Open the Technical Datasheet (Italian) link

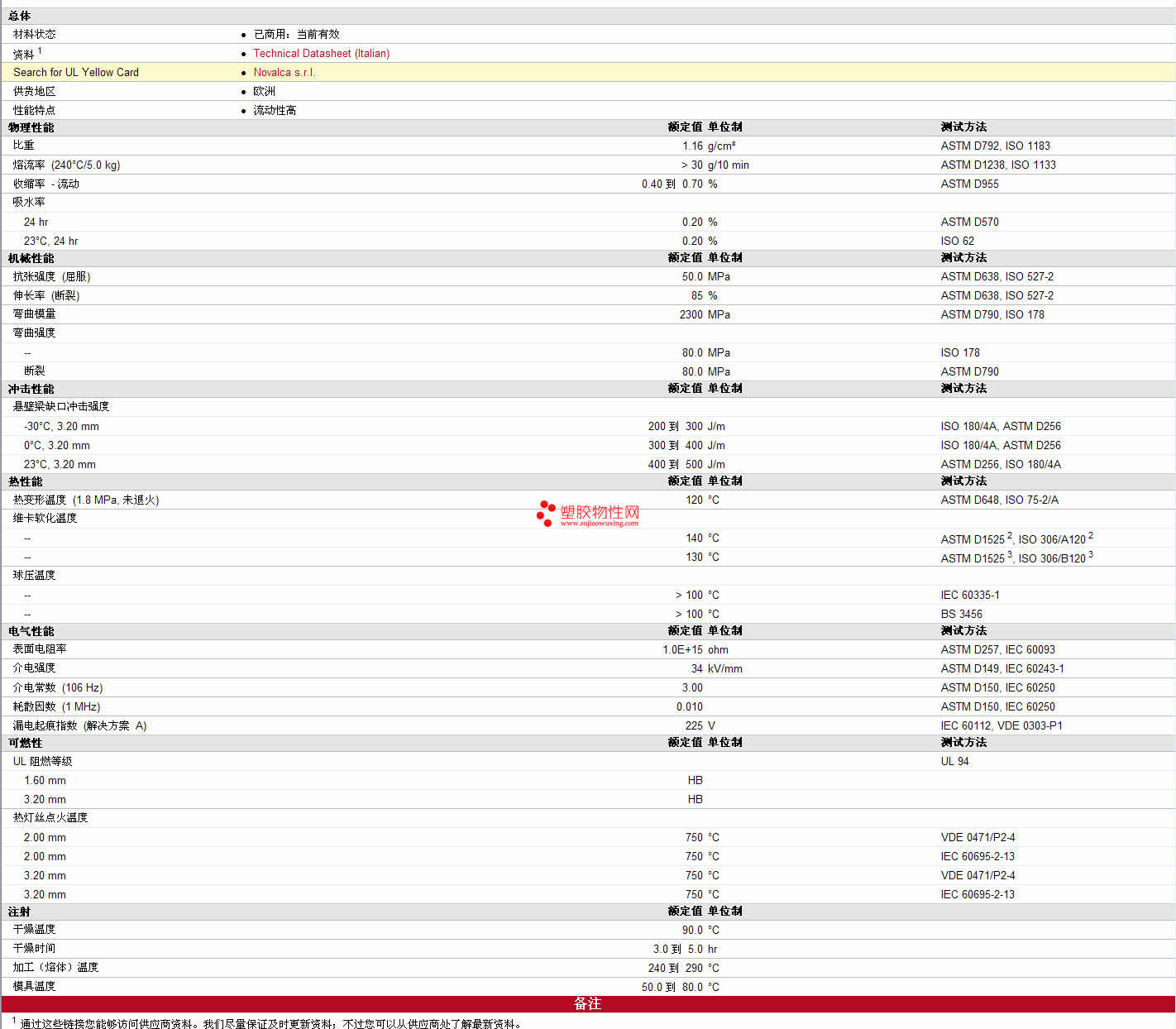[x=321, y=54]
